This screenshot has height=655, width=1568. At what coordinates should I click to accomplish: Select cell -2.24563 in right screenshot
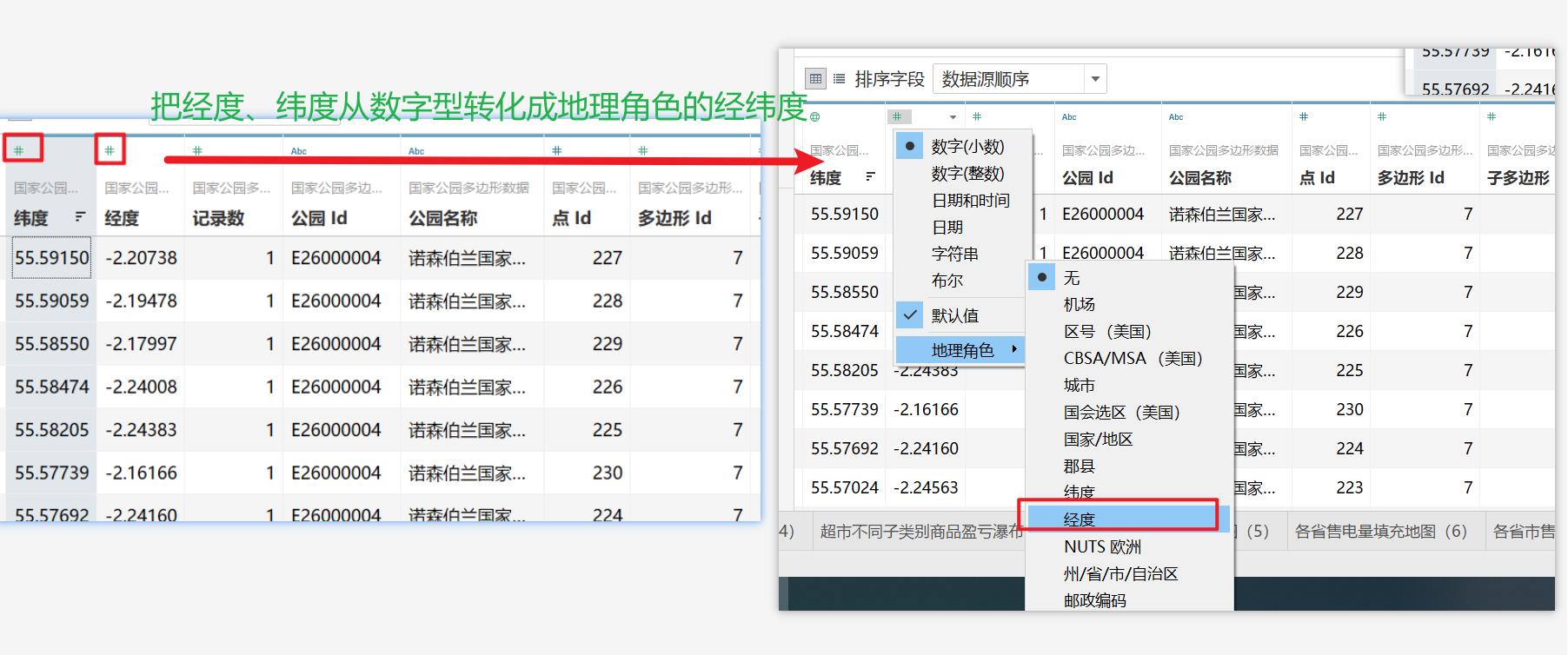[x=926, y=487]
